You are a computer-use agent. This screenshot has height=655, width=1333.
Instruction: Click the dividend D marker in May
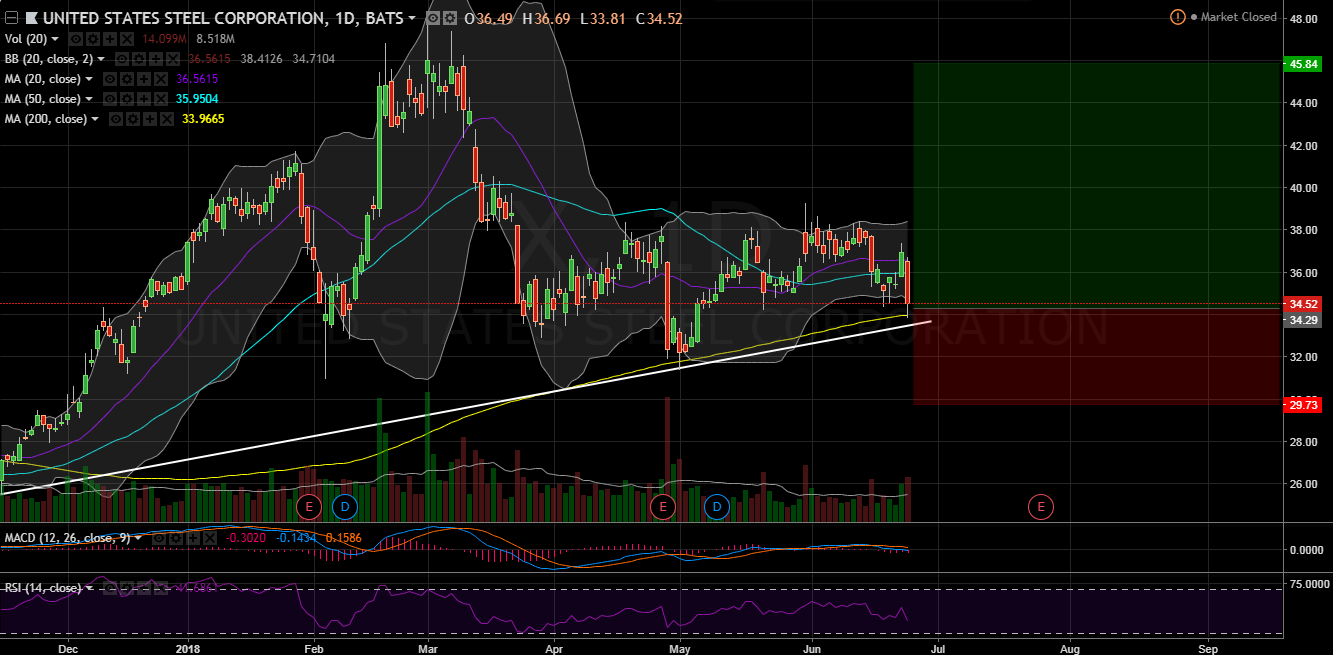tap(716, 507)
